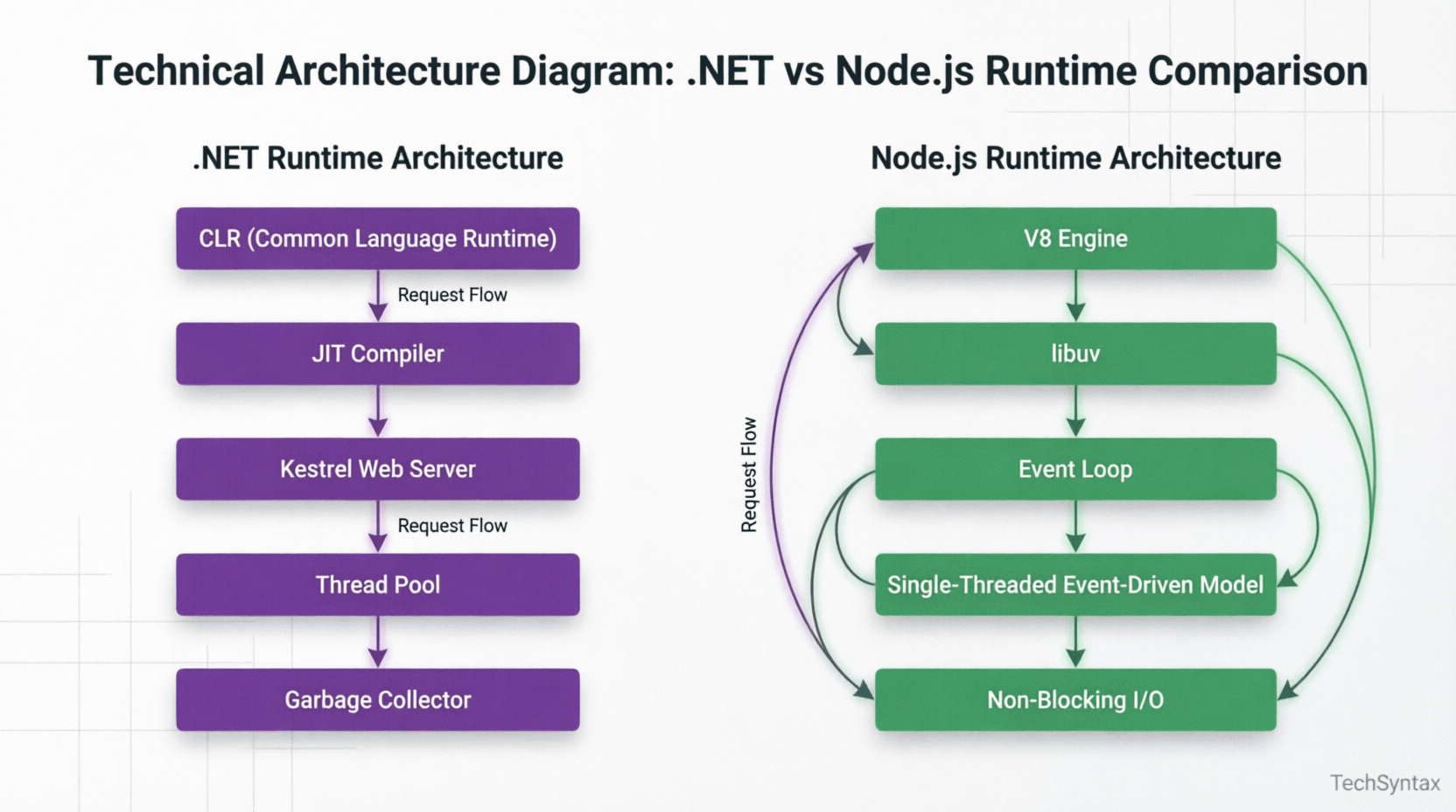This screenshot has height=812, width=1456.
Task: Click the Request Flow label above Thread Pool
Action: click(451, 526)
